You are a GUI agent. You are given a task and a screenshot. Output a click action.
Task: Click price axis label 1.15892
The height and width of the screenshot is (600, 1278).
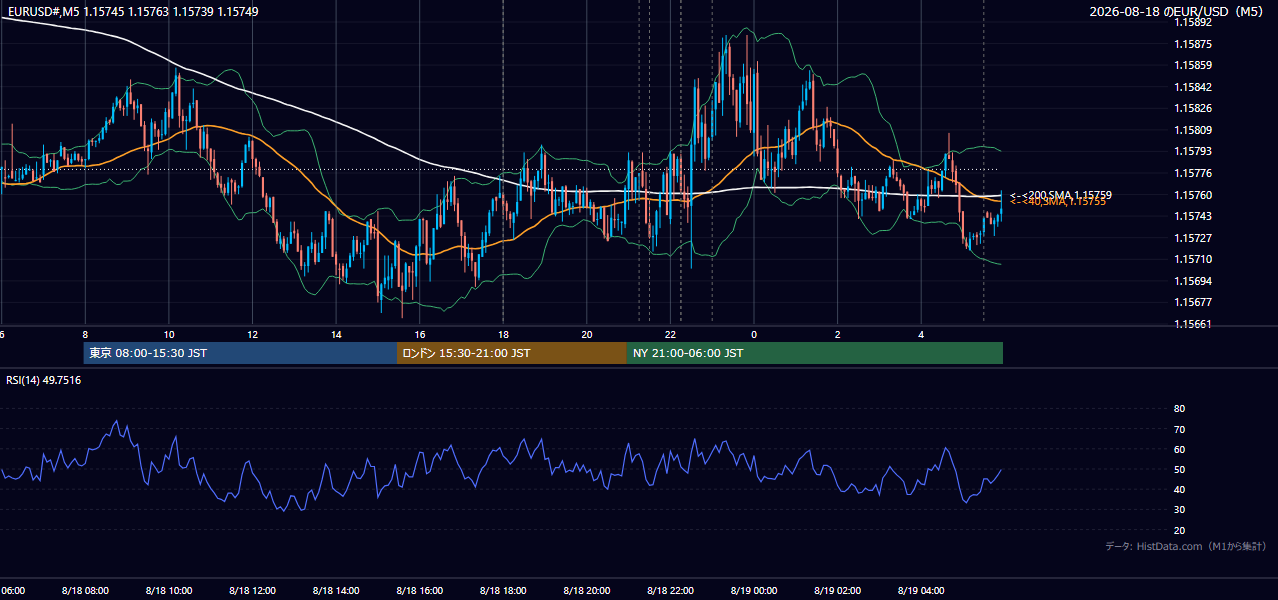[1194, 22]
